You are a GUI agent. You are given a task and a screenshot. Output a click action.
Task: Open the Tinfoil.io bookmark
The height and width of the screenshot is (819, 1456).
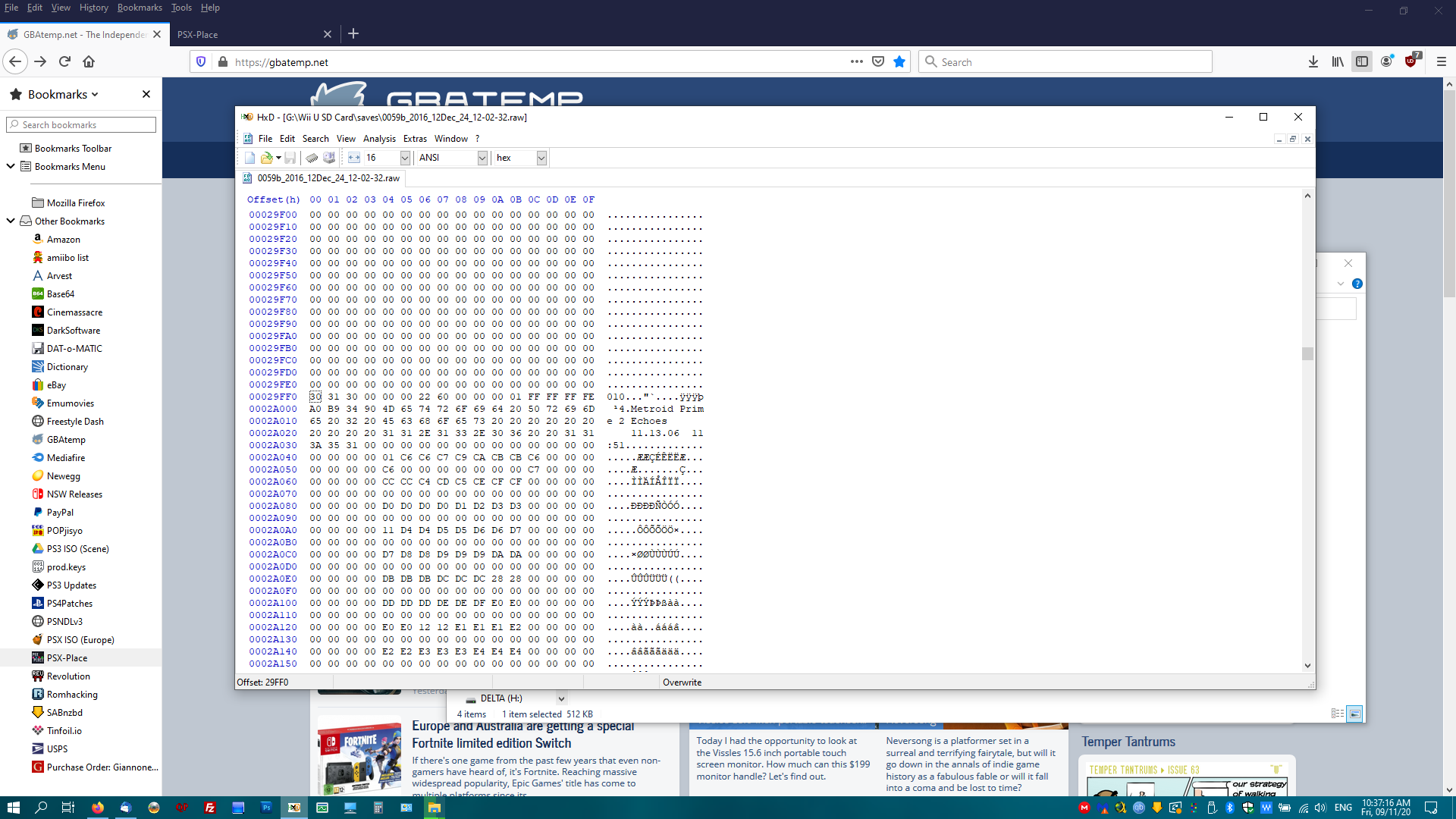point(64,731)
